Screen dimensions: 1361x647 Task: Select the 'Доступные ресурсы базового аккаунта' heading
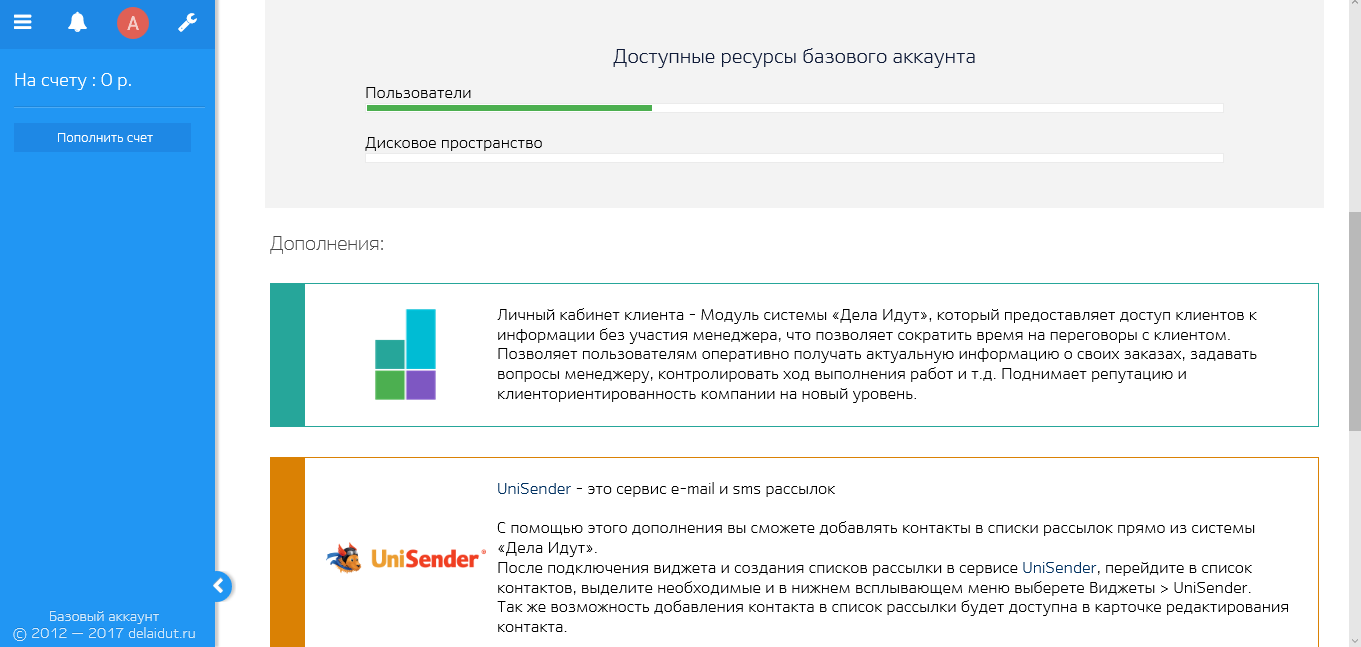[x=795, y=57]
